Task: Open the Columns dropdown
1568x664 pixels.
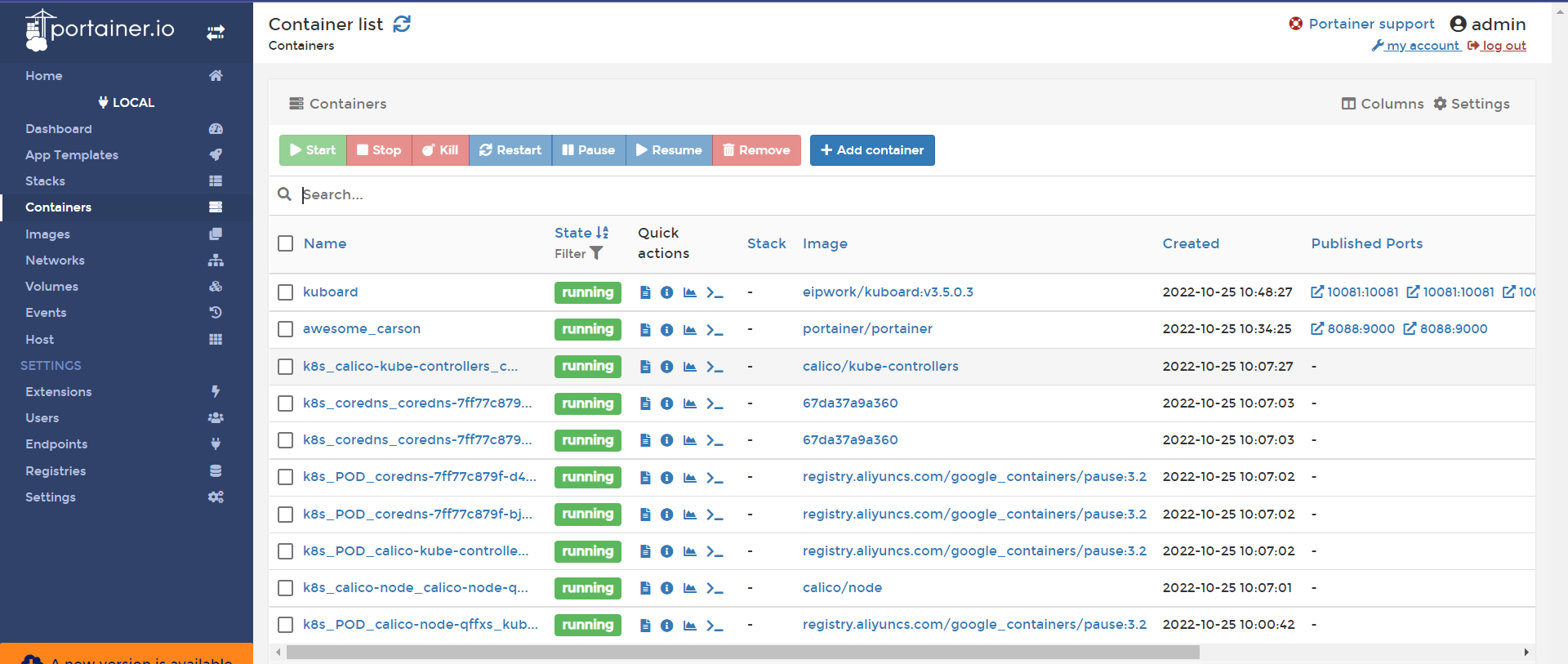Action: click(x=1383, y=104)
